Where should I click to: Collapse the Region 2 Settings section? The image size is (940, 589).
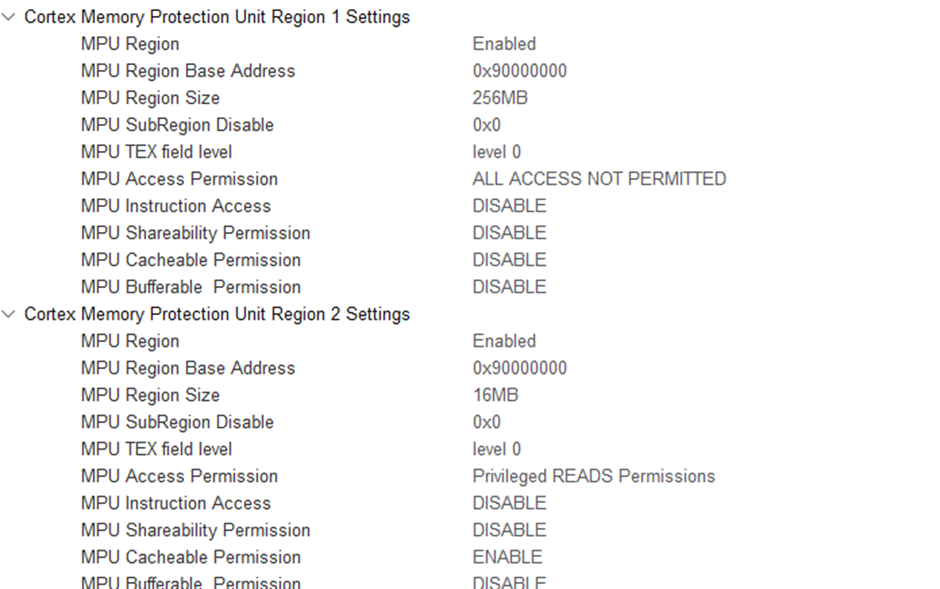pos(9,314)
